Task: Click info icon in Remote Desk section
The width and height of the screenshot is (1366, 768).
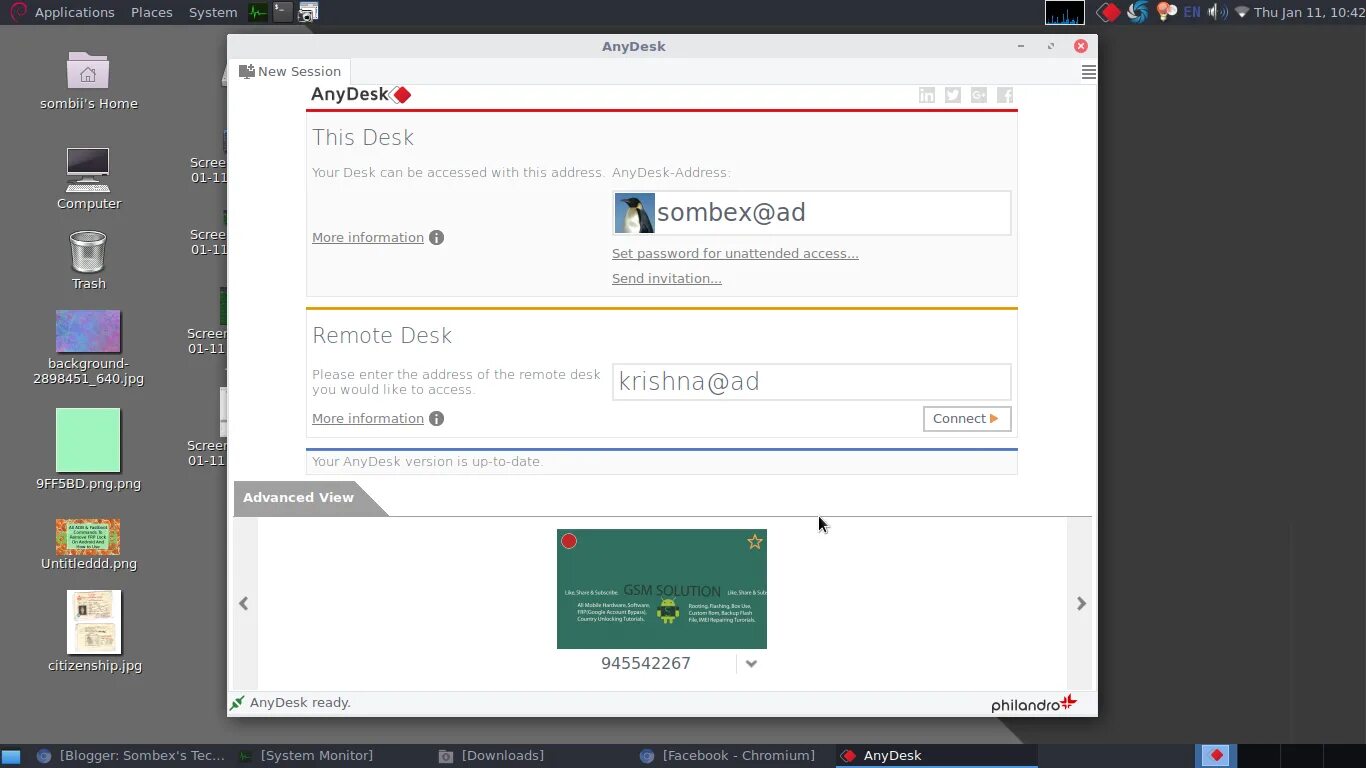Action: point(436,419)
